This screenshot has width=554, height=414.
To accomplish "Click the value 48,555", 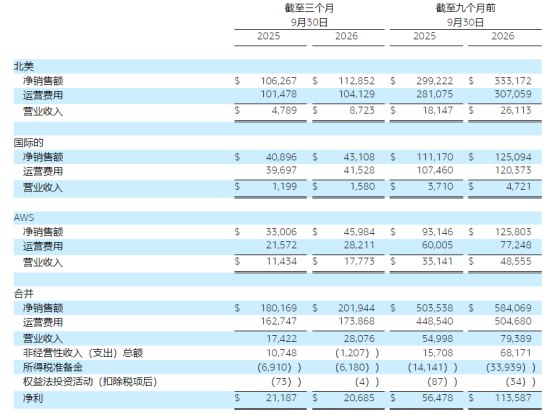I will (x=515, y=262).
